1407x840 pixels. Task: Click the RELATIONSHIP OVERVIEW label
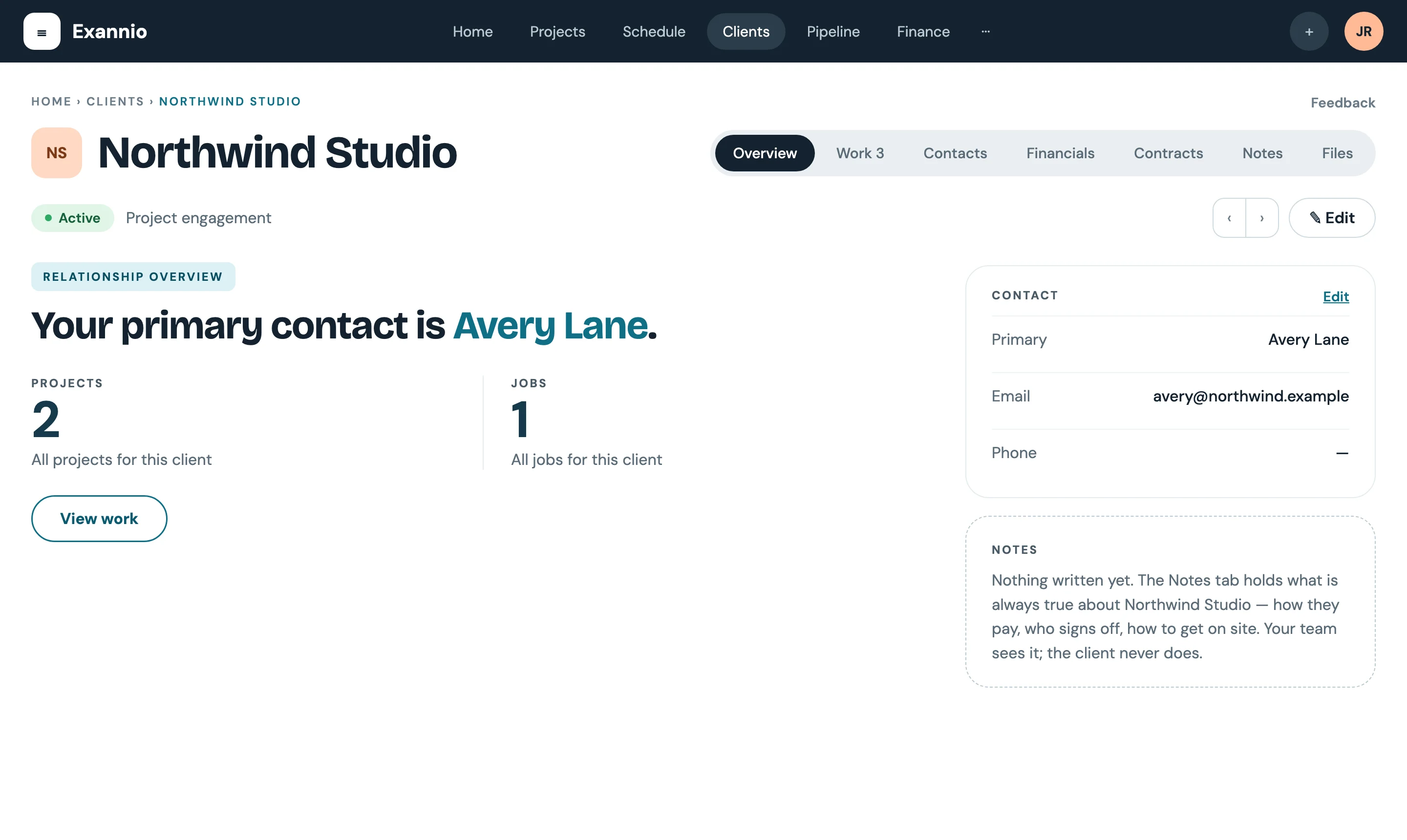point(133,277)
